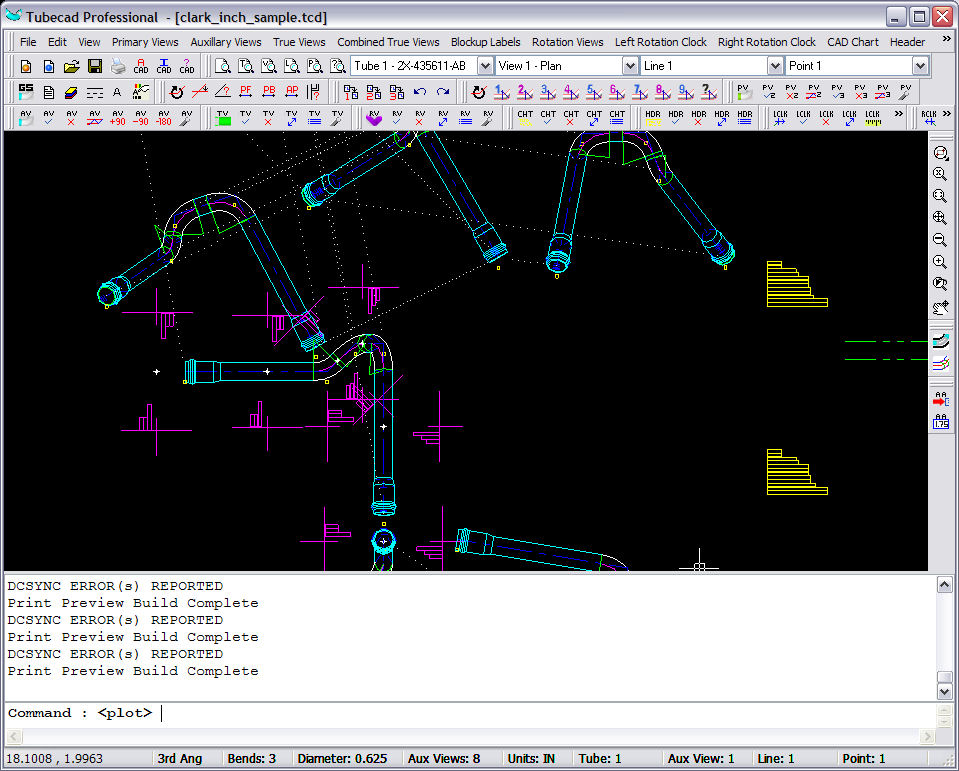The image size is (959, 771).
Task: Open the Primary Views menu
Action: click(145, 42)
